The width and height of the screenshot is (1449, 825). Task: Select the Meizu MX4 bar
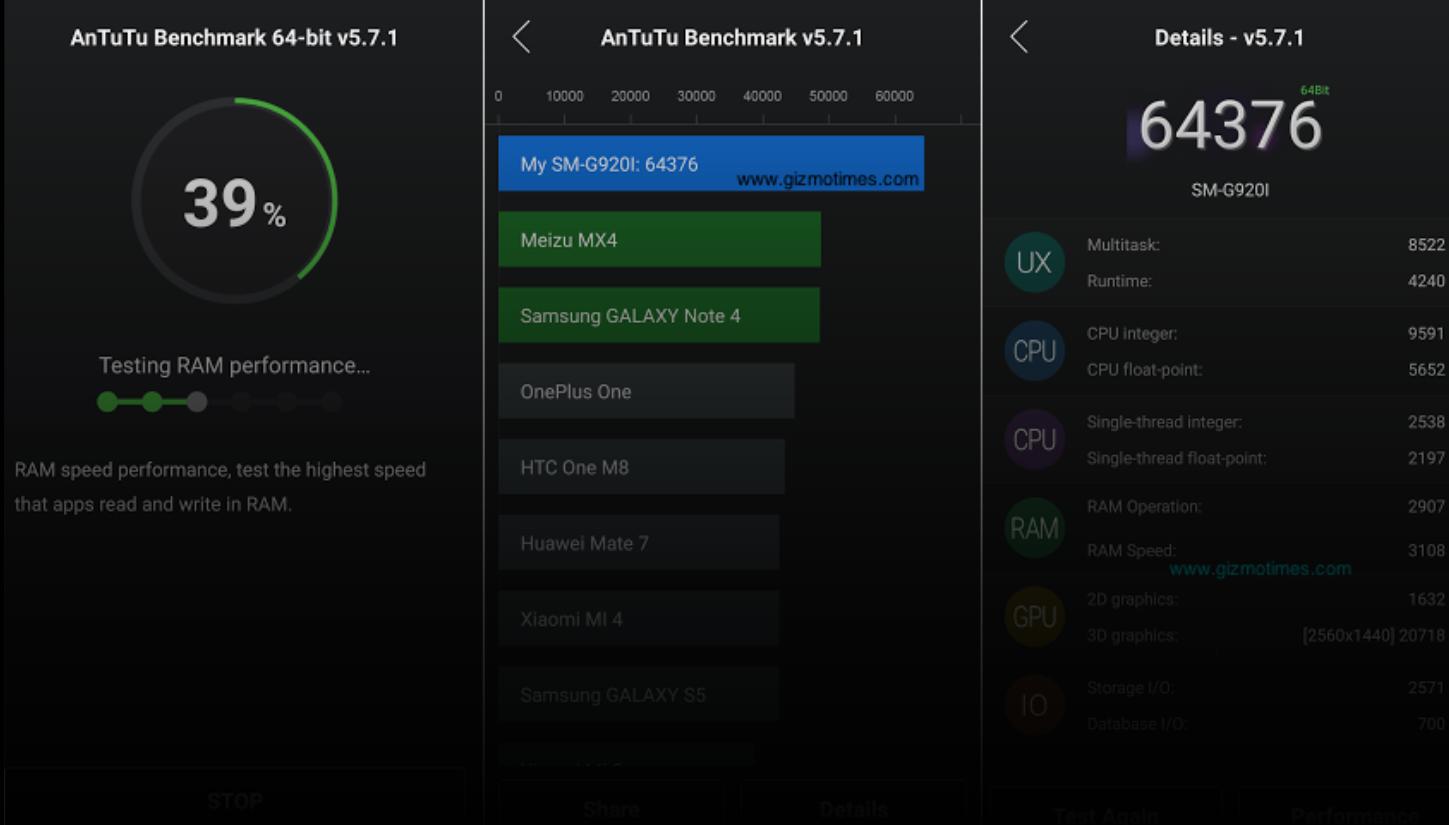(660, 240)
